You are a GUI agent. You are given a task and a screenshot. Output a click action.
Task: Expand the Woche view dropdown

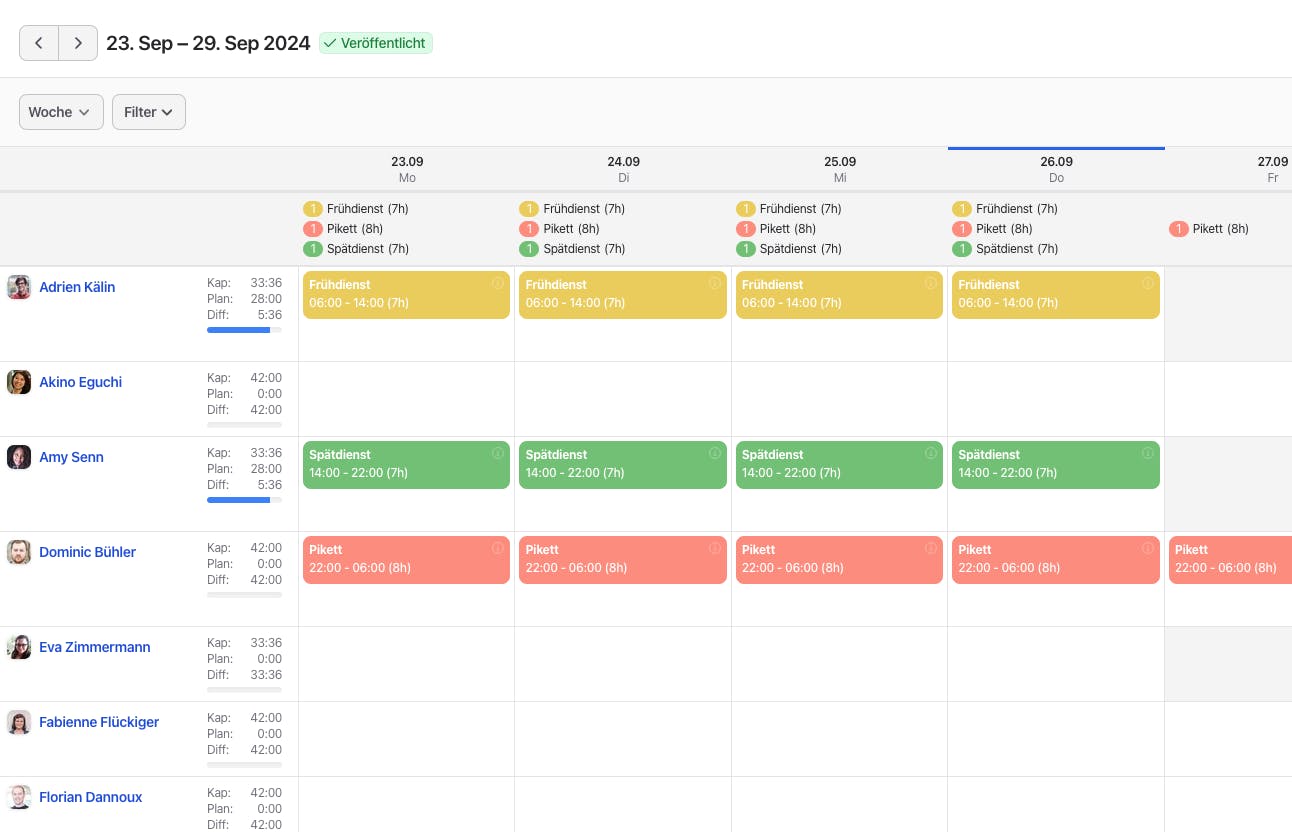point(61,112)
